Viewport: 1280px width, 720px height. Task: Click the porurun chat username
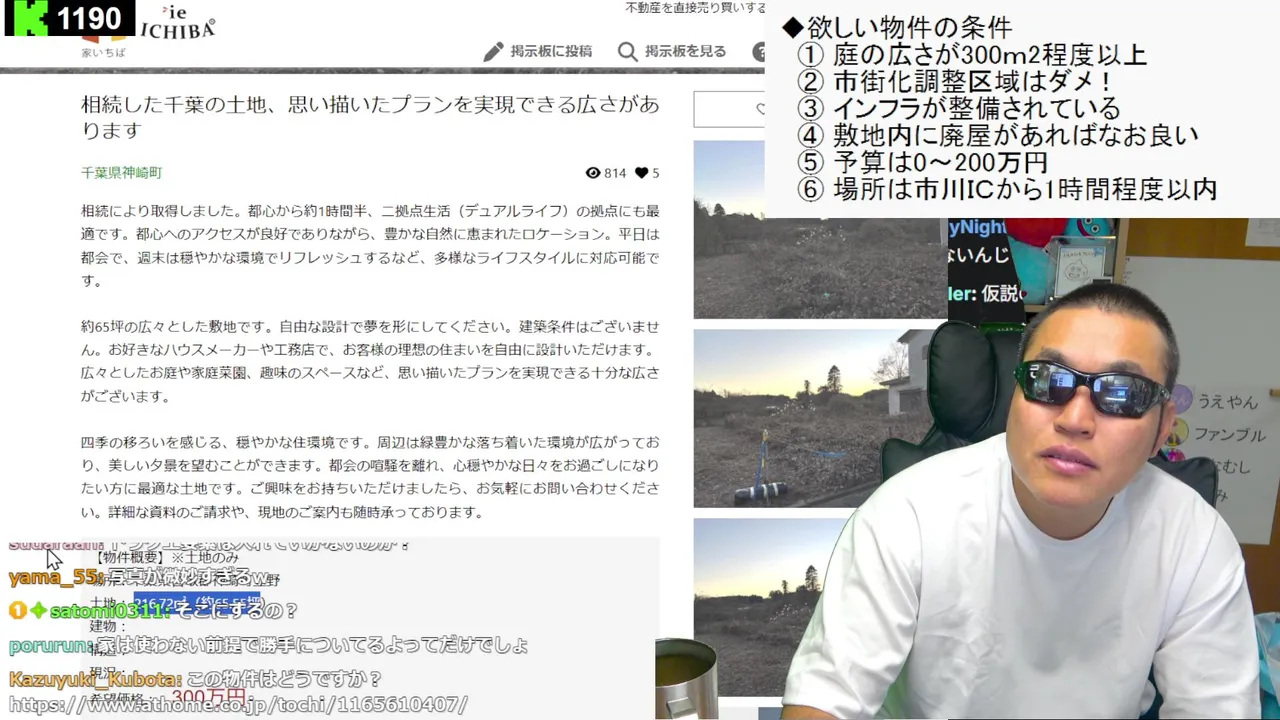pyautogui.click(x=48, y=645)
